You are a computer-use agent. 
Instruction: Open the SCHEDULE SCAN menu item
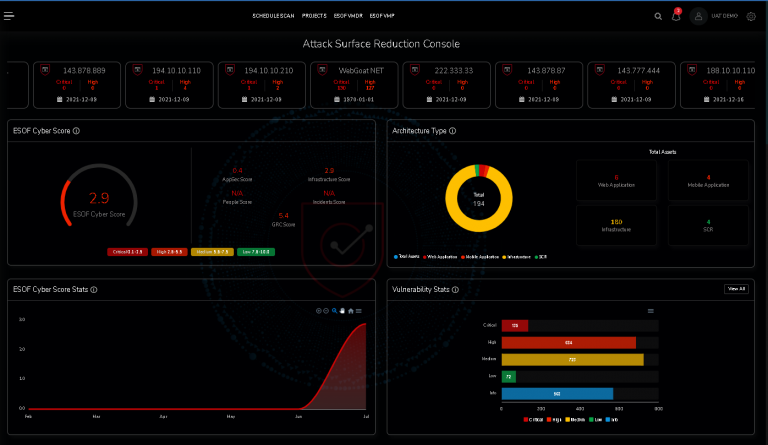click(x=273, y=16)
